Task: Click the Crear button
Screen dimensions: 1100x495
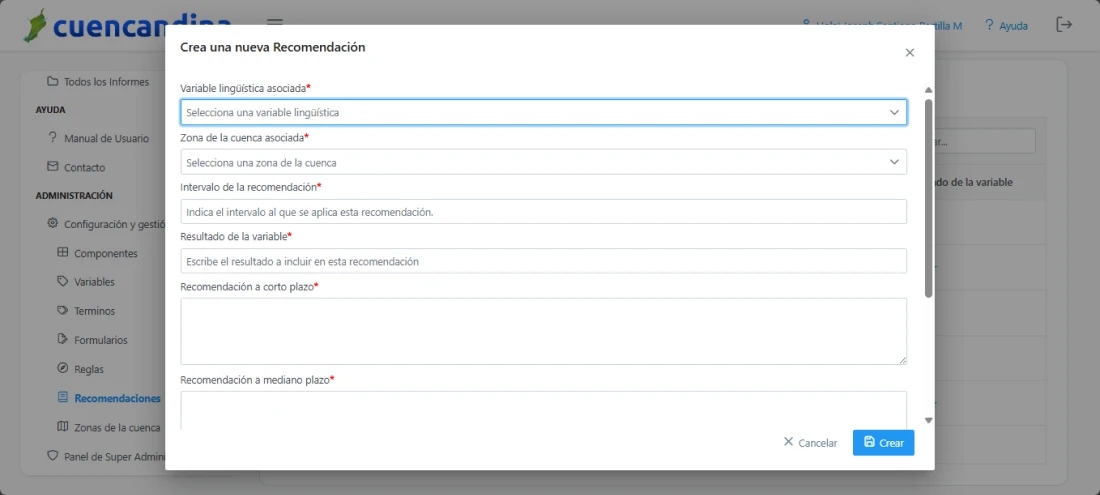Action: pyautogui.click(x=883, y=442)
